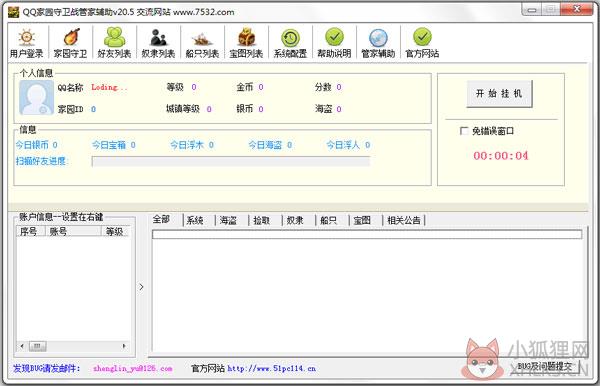The width and height of the screenshot is (600, 386).
Task: Switch to the 船只 log tab
Action: 328,220
